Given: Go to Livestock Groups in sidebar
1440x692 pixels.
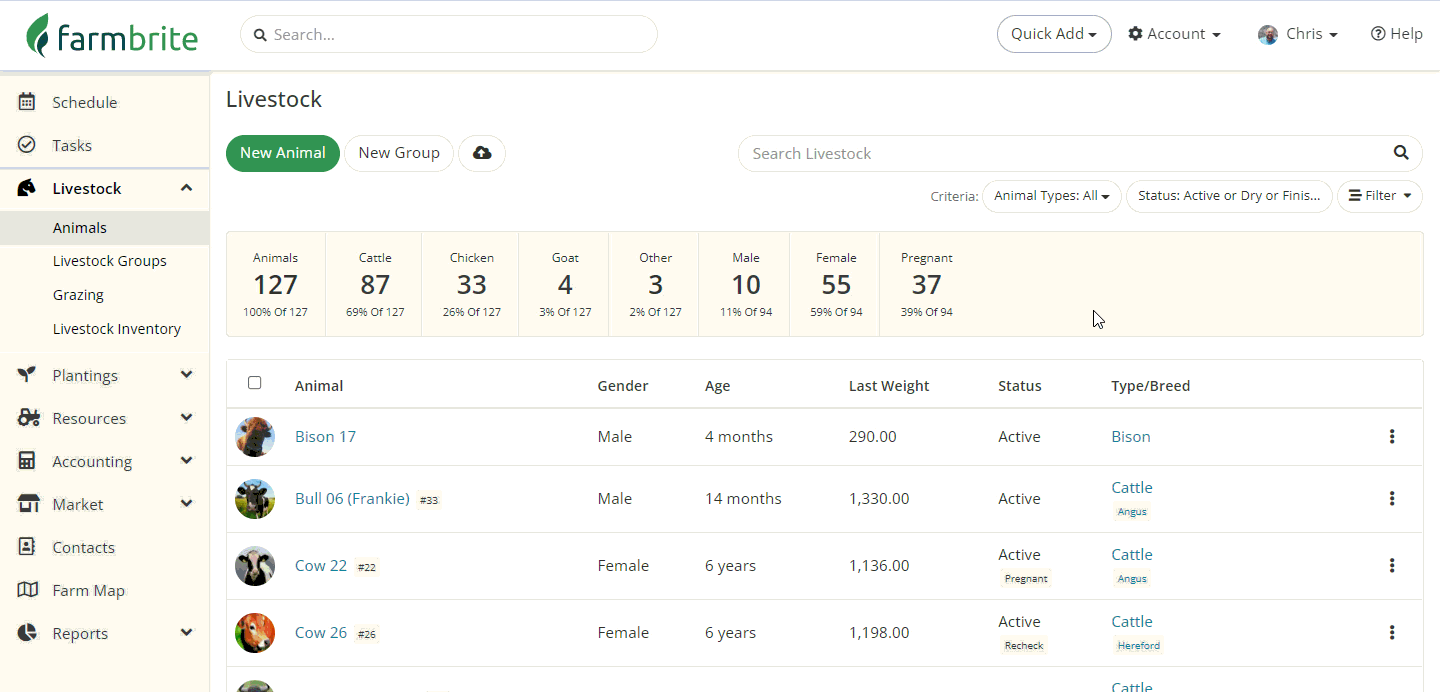Looking at the screenshot, I should [x=110, y=261].
